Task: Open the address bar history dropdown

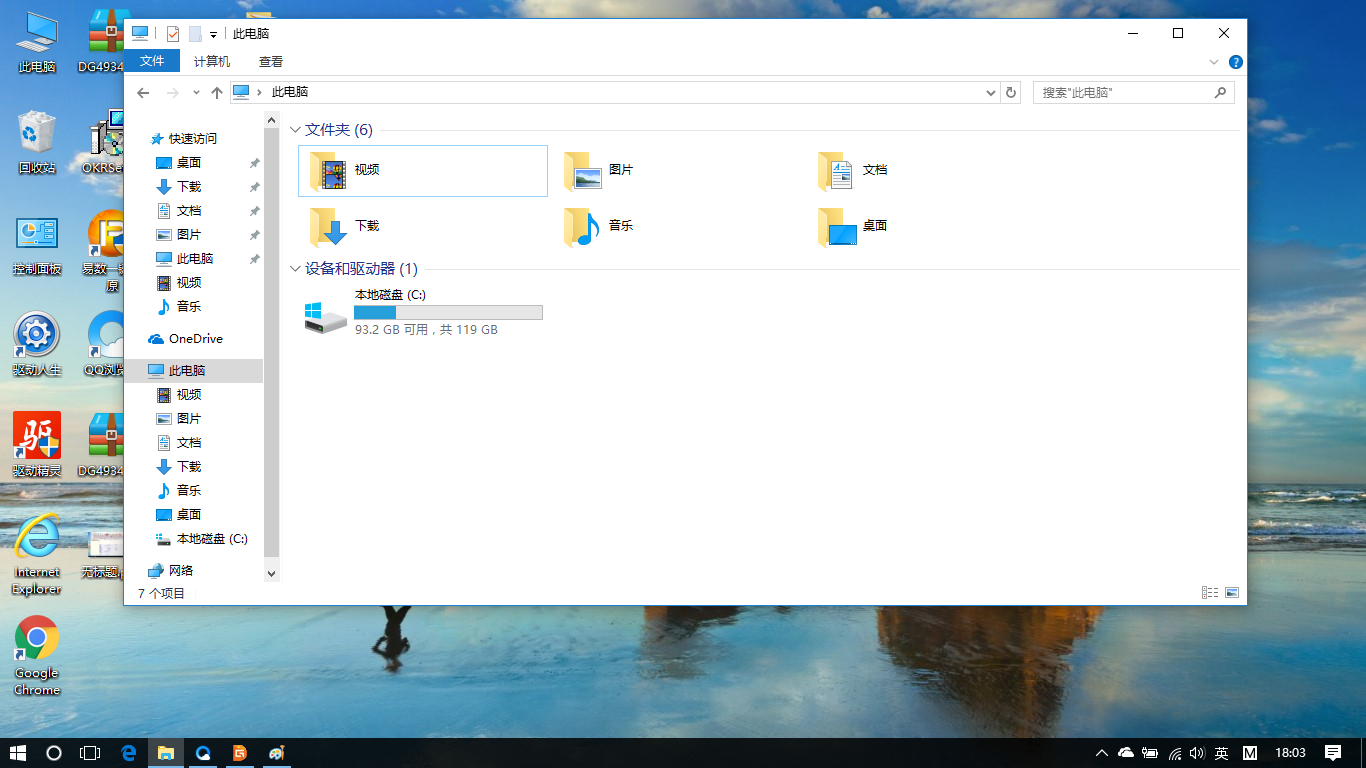Action: pyautogui.click(x=991, y=92)
